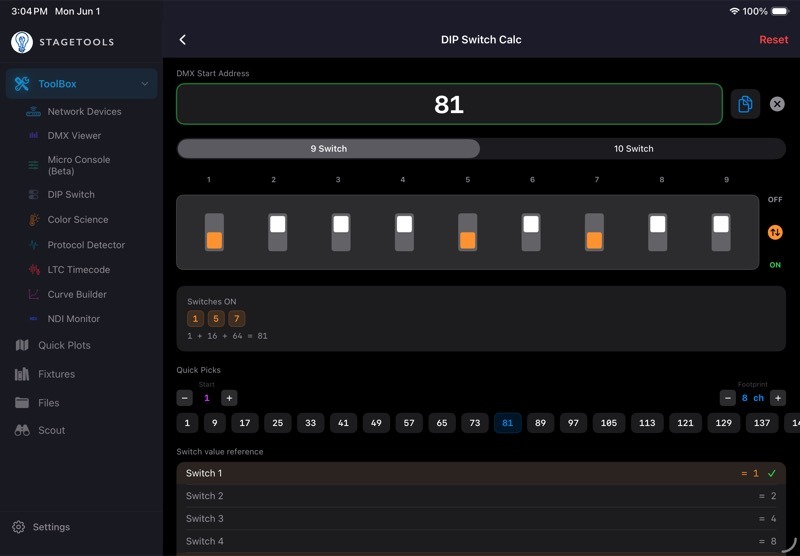Clear the DMX start address field

click(x=777, y=104)
